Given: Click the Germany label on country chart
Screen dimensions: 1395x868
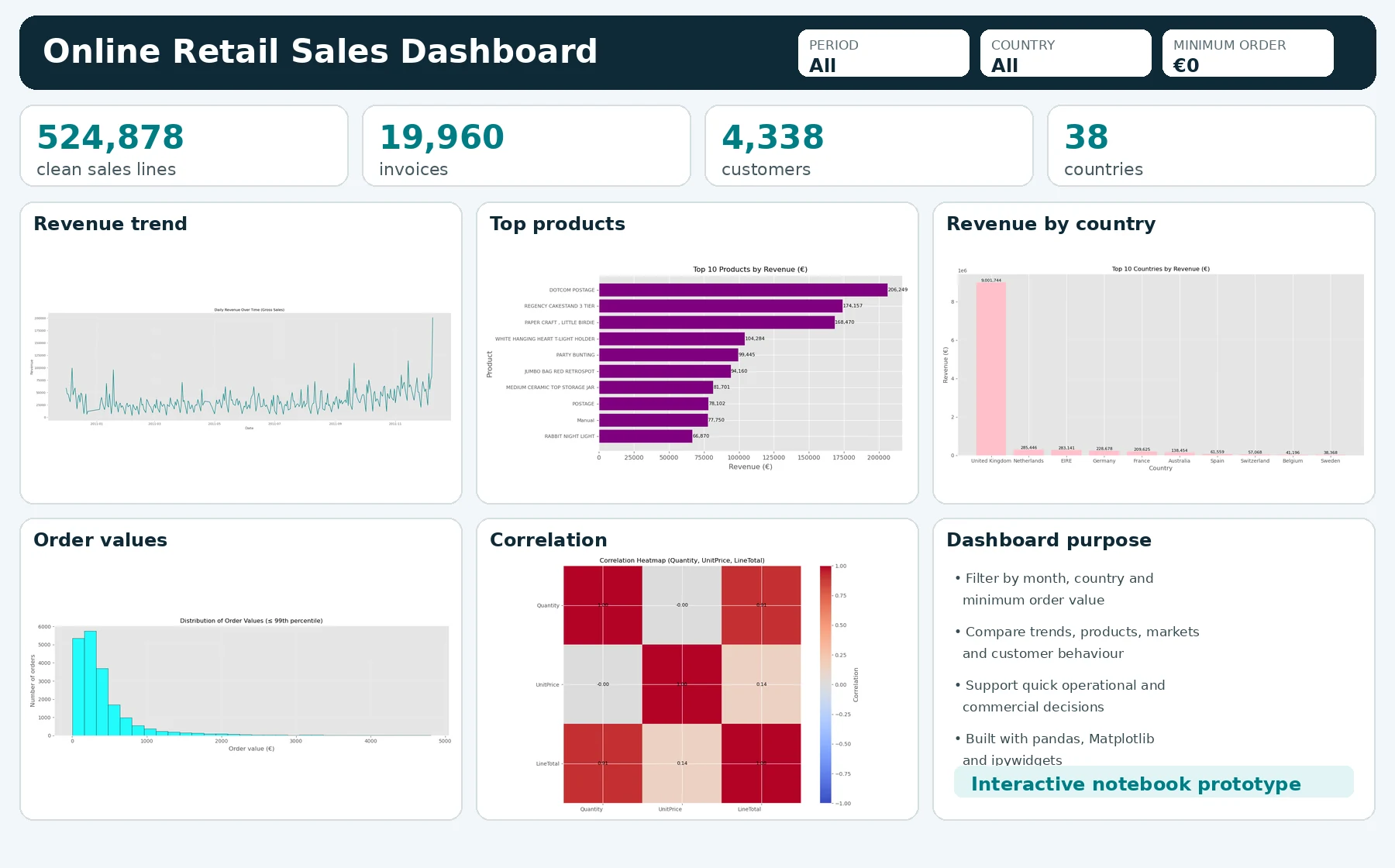Looking at the screenshot, I should pos(1104,461).
